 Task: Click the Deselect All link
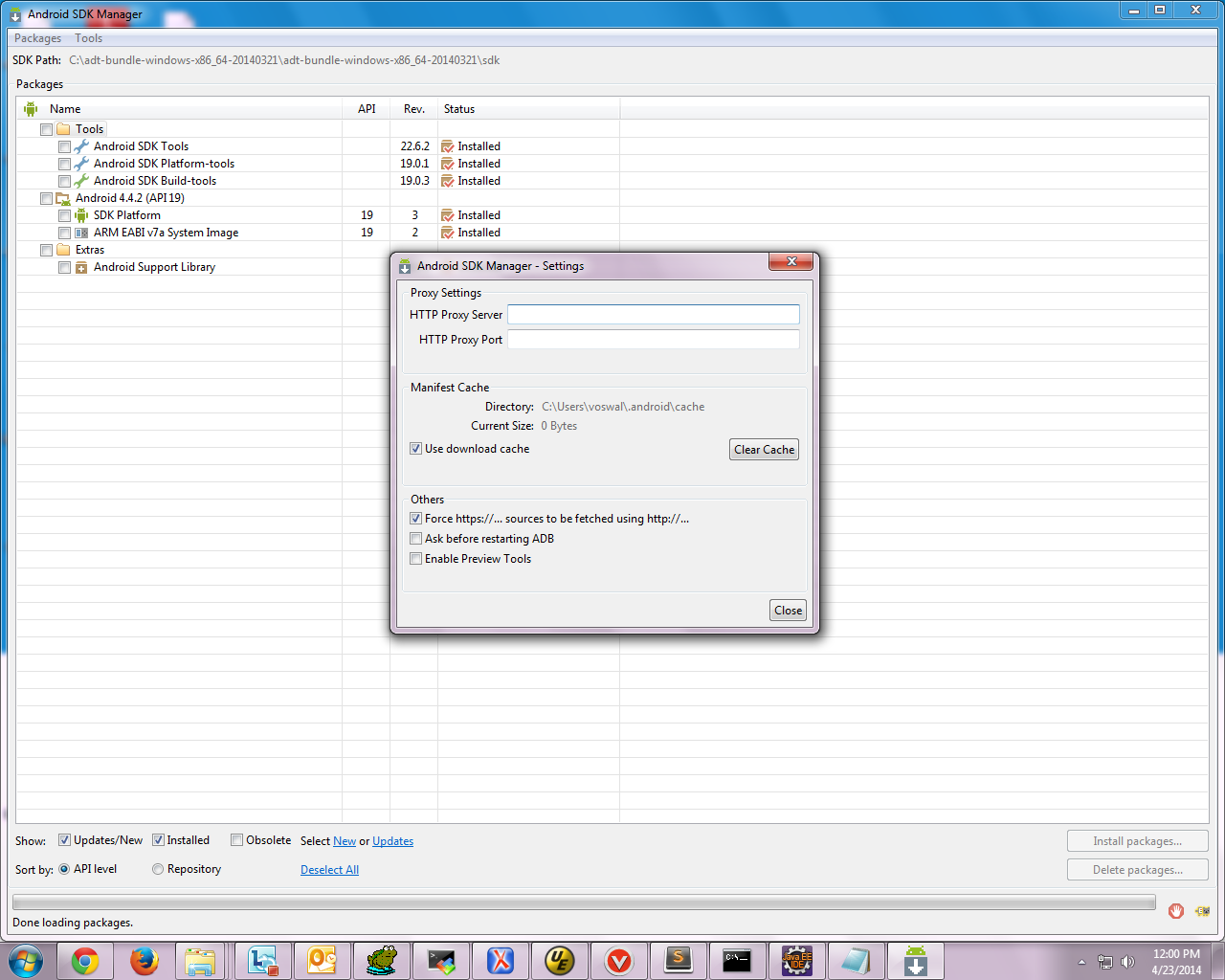pos(329,870)
